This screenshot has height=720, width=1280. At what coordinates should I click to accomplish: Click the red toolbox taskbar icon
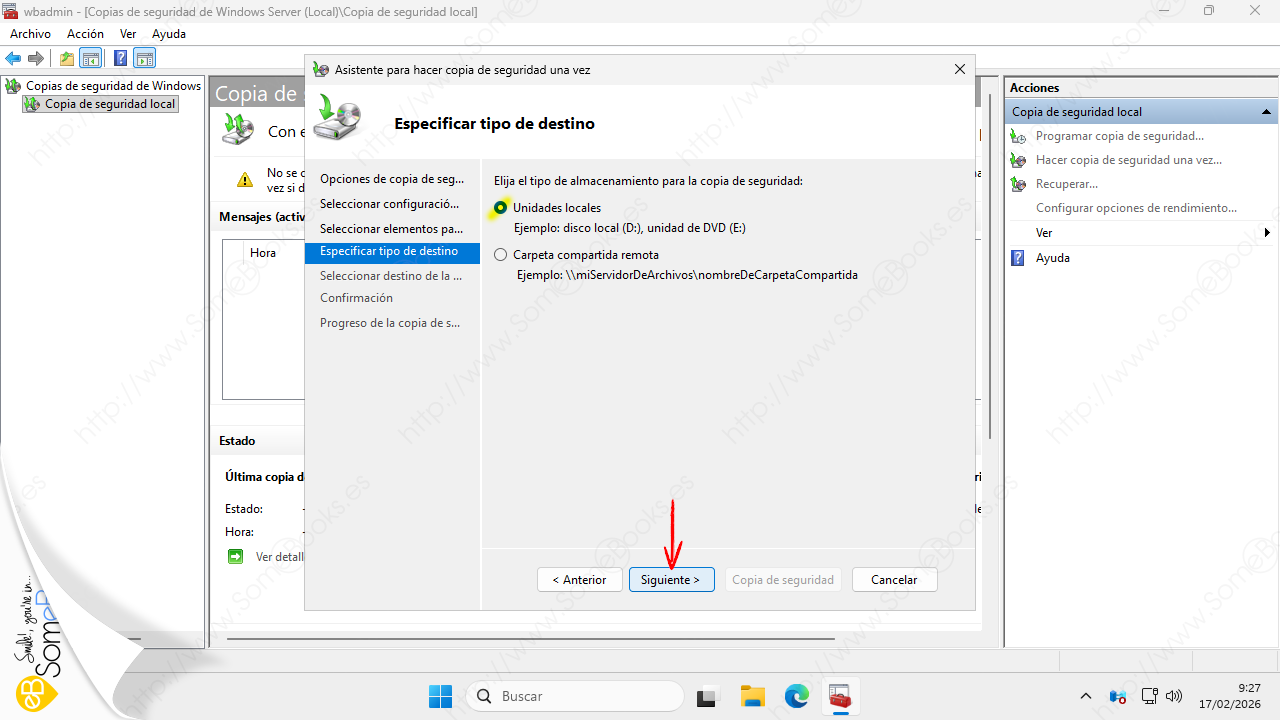click(839, 696)
